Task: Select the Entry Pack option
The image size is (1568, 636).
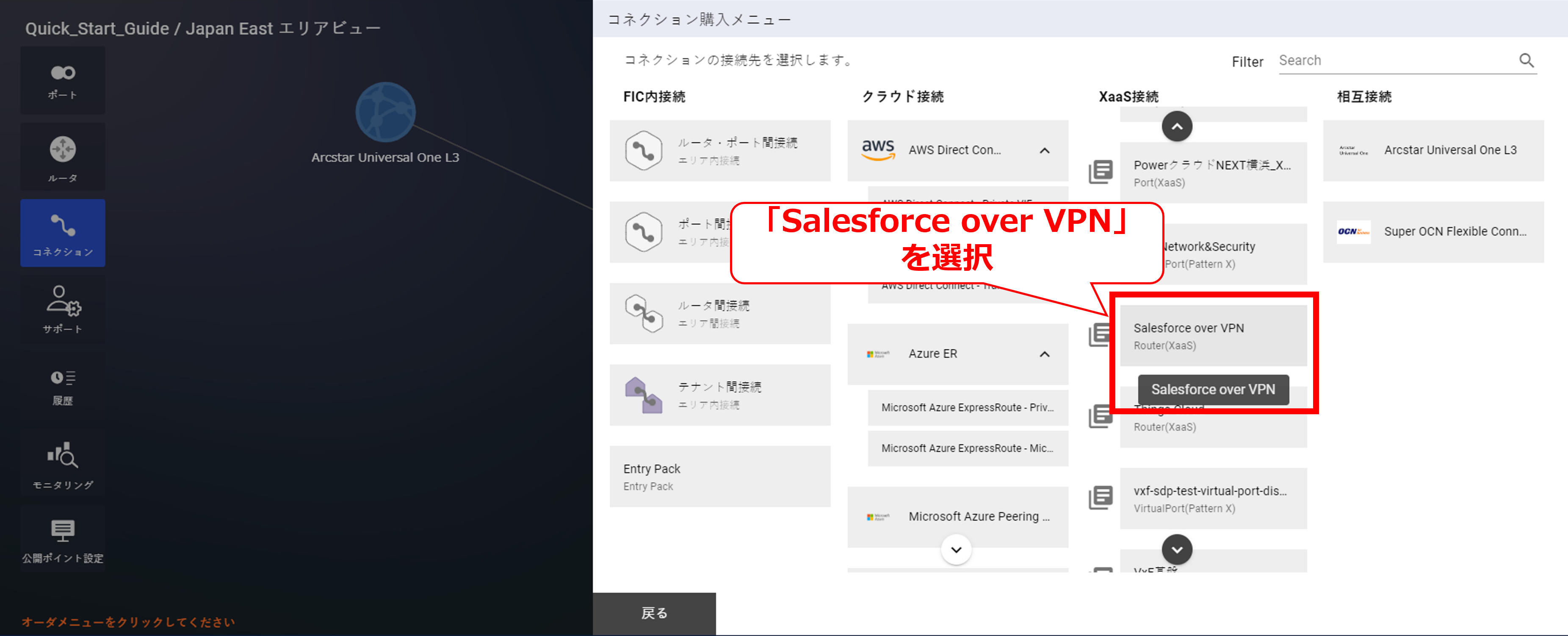Action: coord(720,476)
